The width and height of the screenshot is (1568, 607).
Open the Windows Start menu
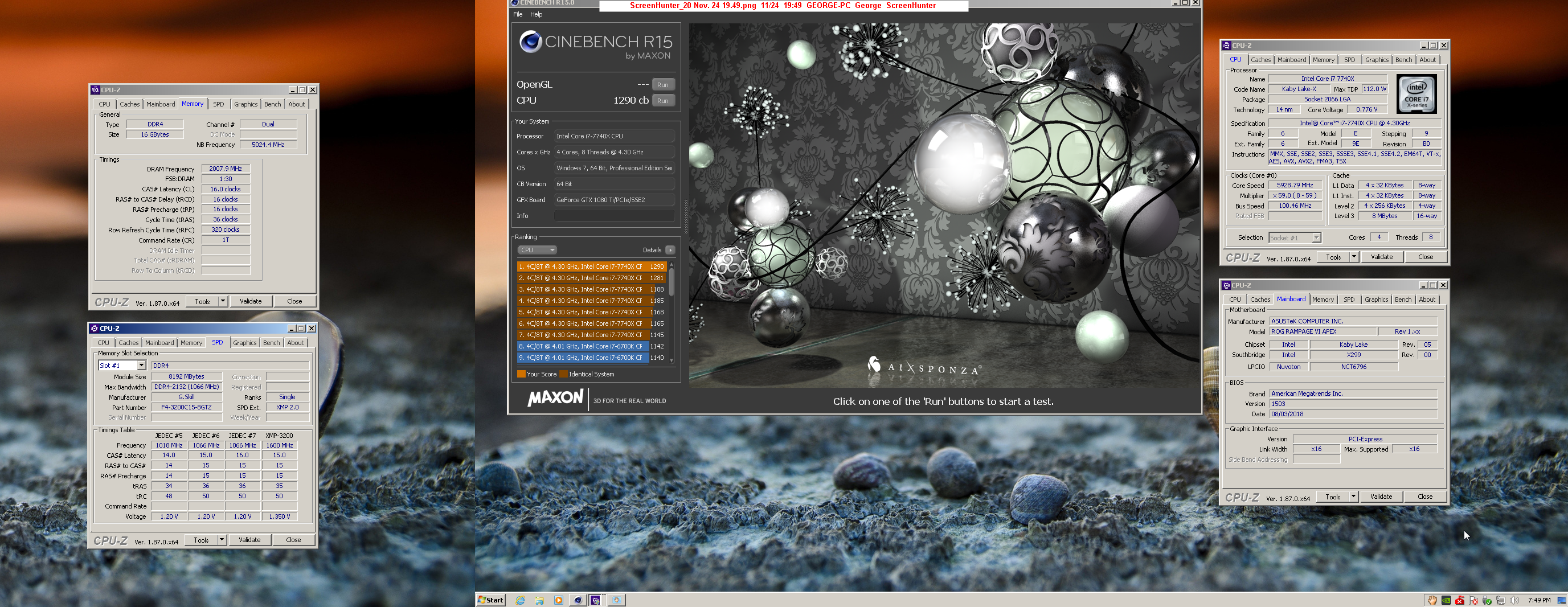click(490, 600)
